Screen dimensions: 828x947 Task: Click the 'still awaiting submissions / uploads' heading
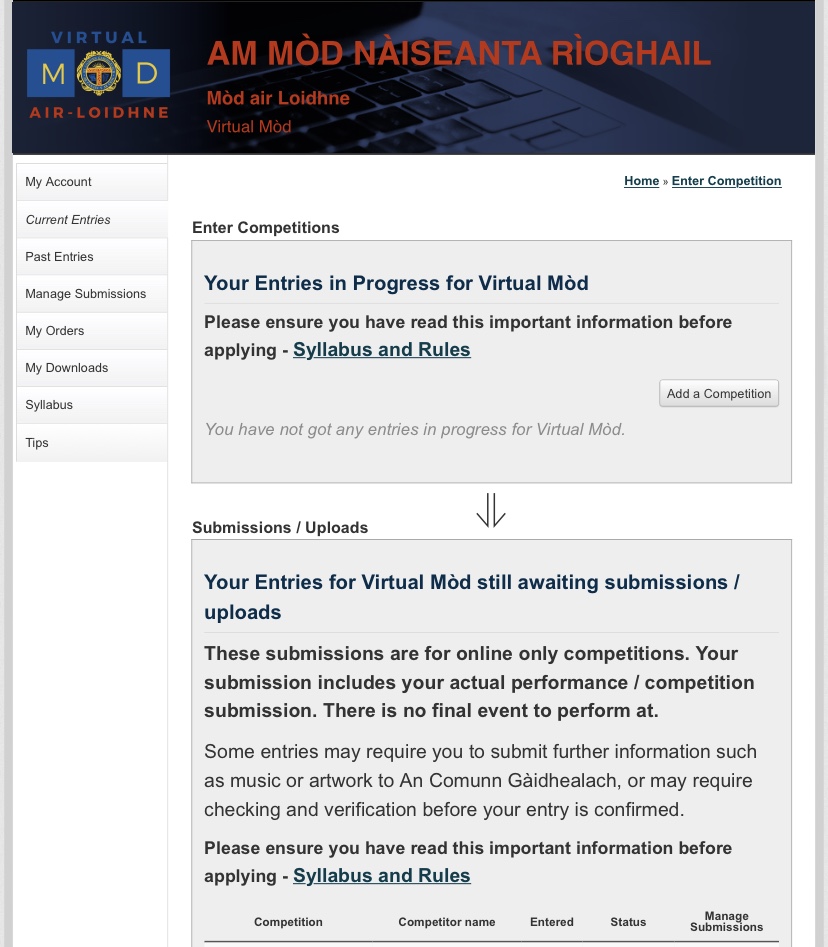[x=472, y=597]
